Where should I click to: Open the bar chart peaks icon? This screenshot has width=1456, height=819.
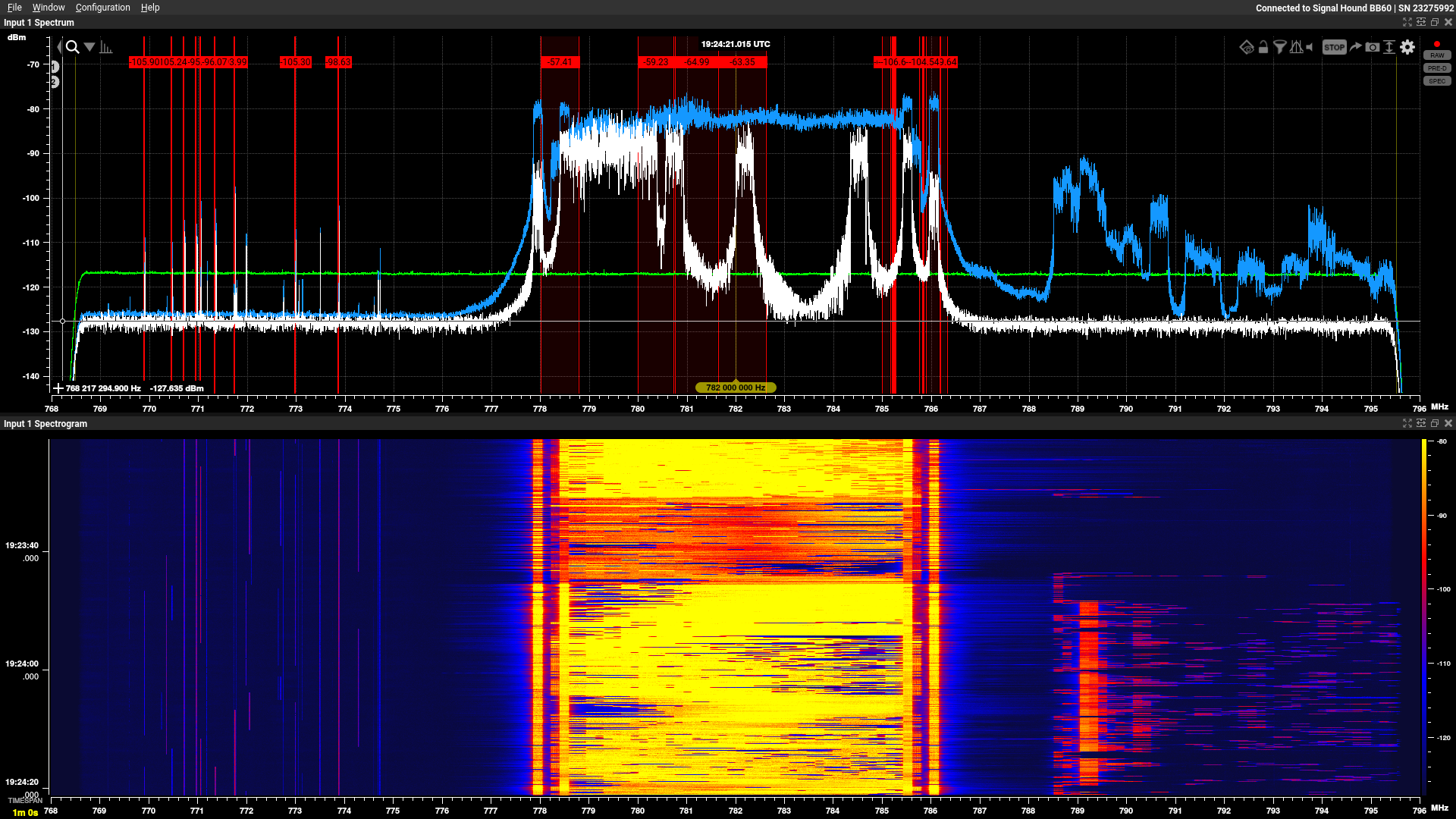click(106, 47)
